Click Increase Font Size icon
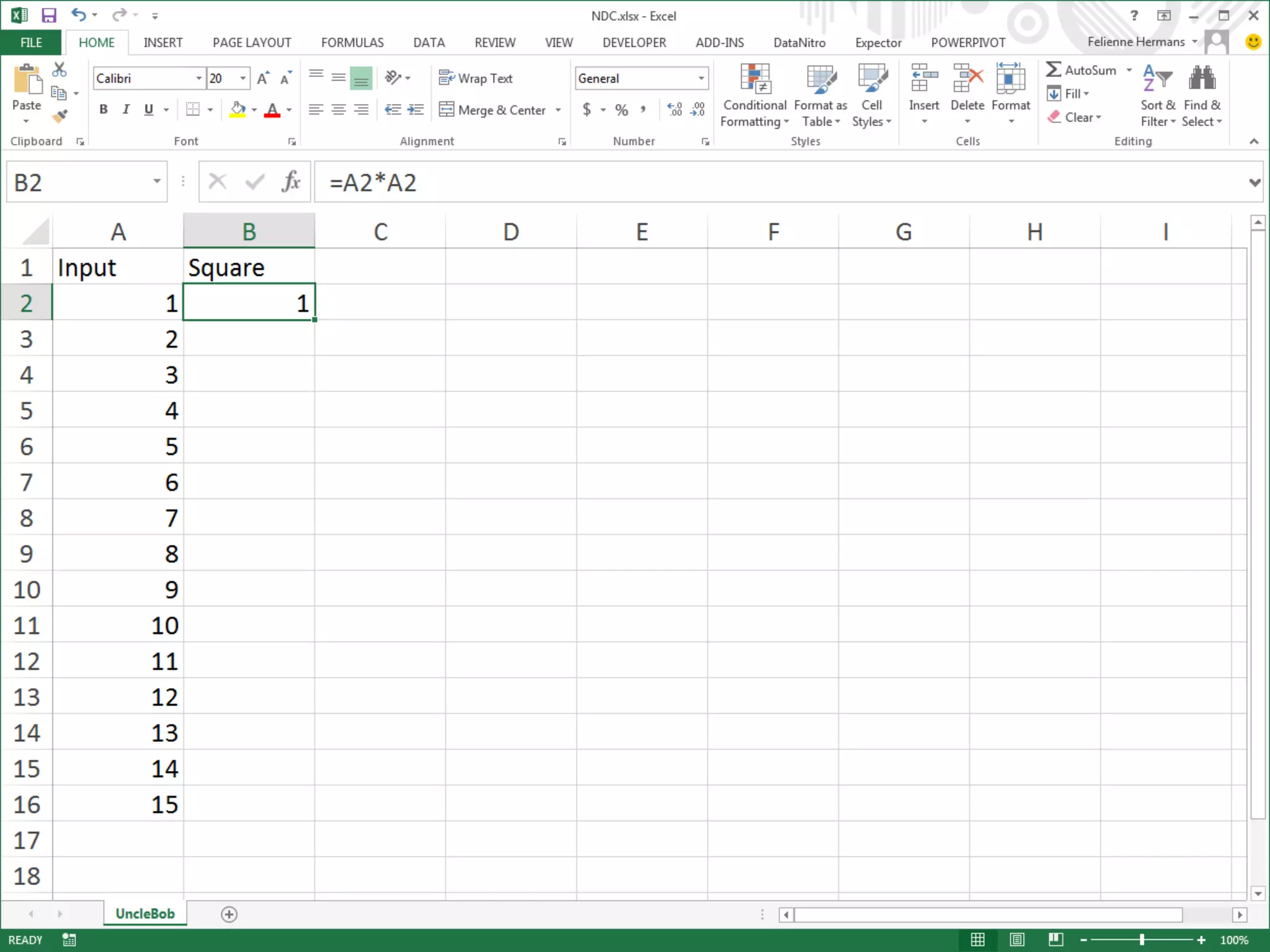 (x=263, y=78)
